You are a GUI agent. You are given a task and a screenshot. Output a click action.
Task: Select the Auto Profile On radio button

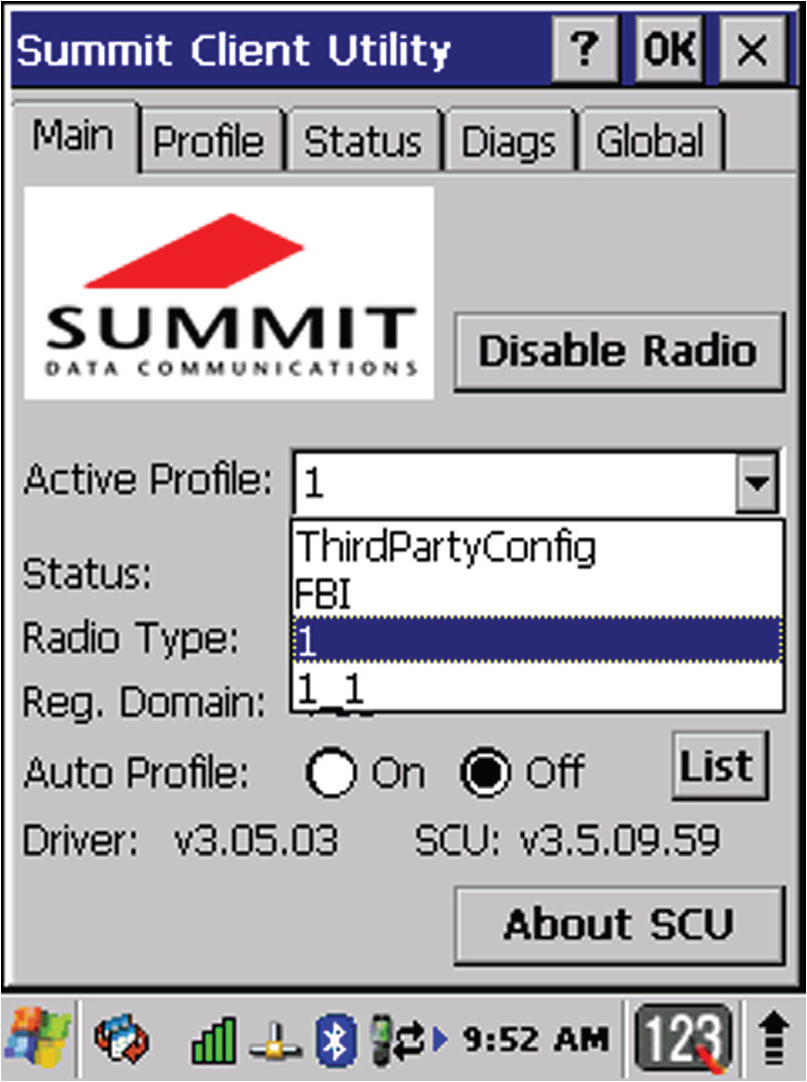[x=331, y=772]
